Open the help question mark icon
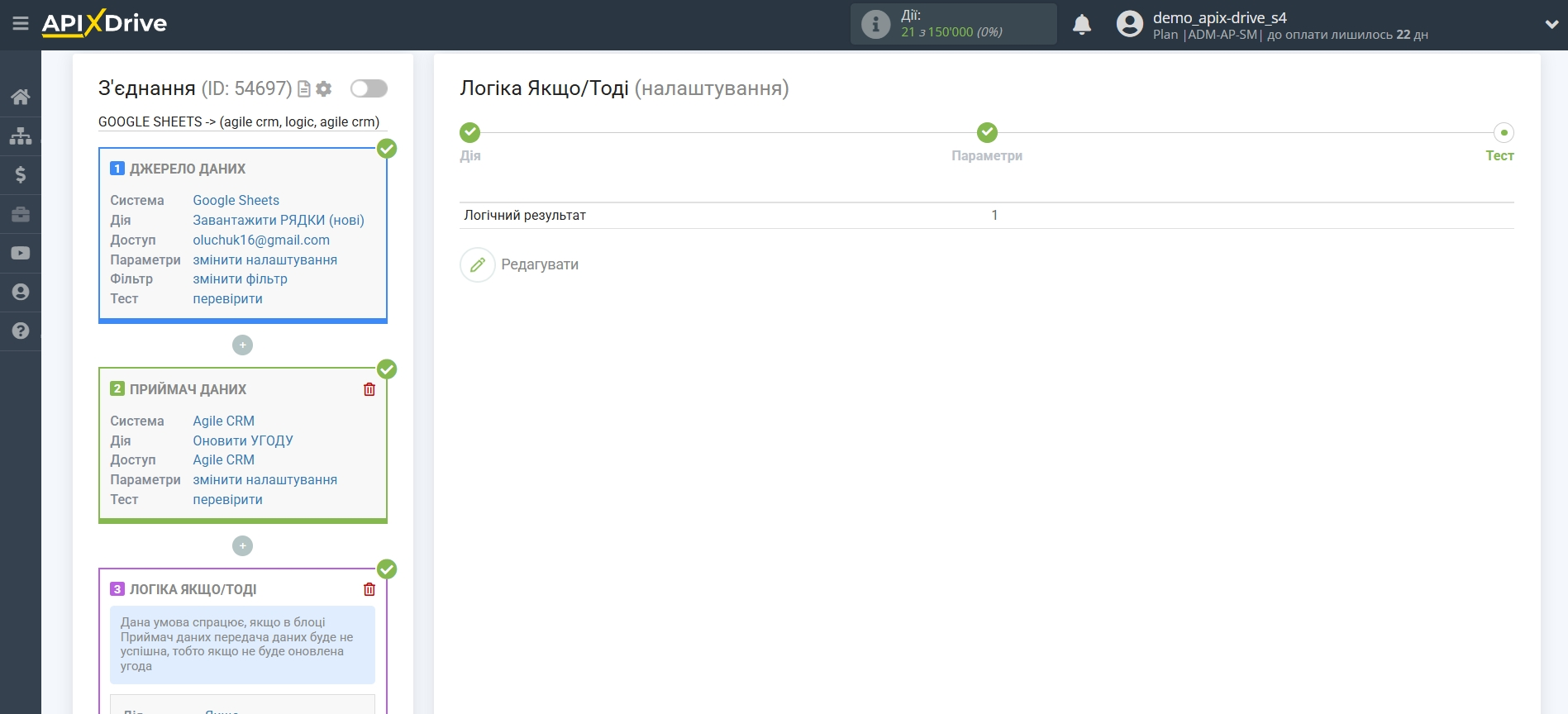Viewport: 1568px width, 714px height. point(21,331)
